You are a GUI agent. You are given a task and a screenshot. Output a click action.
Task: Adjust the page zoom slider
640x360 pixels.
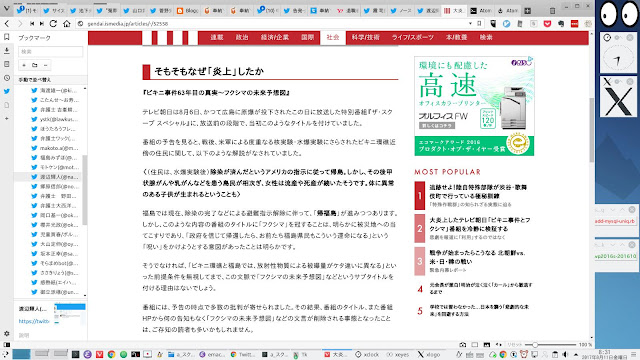550,345
